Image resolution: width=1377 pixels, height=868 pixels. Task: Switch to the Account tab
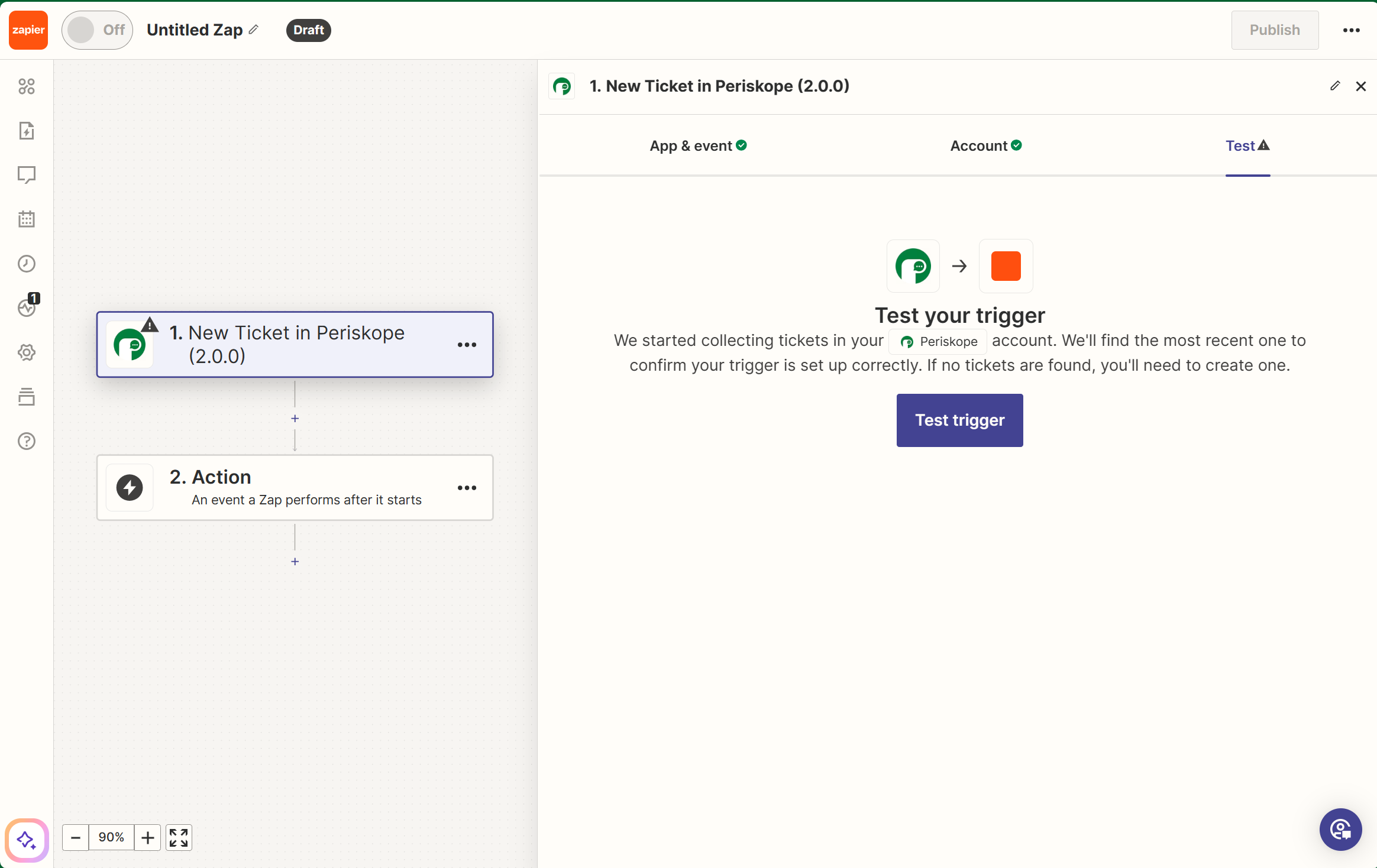pos(986,146)
